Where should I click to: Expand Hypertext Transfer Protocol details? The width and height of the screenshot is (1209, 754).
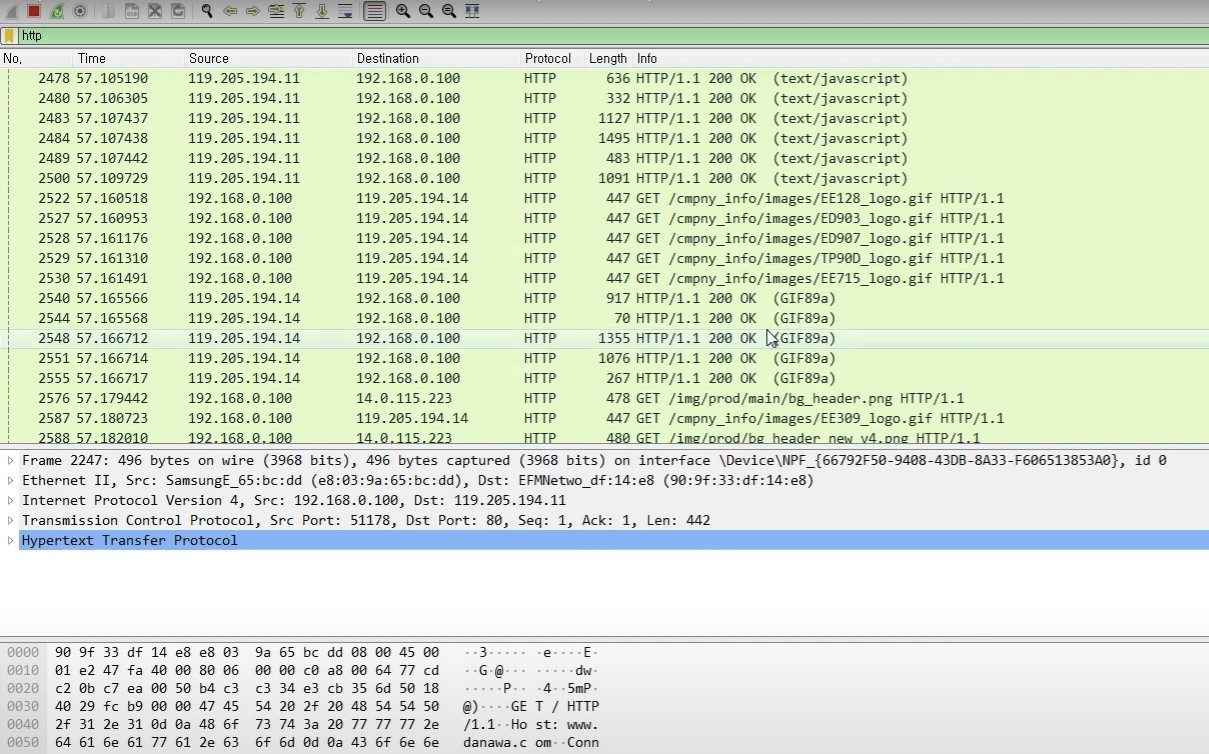coord(11,540)
